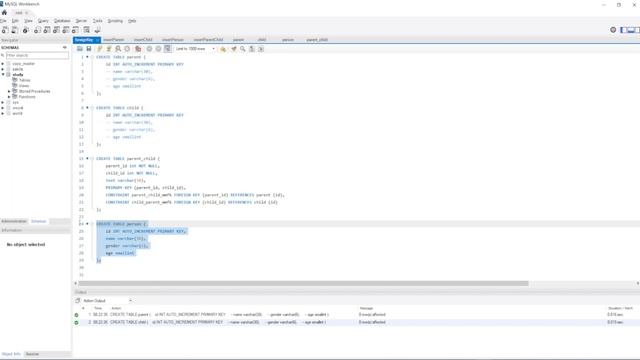Open the Query menu

click(x=43, y=21)
